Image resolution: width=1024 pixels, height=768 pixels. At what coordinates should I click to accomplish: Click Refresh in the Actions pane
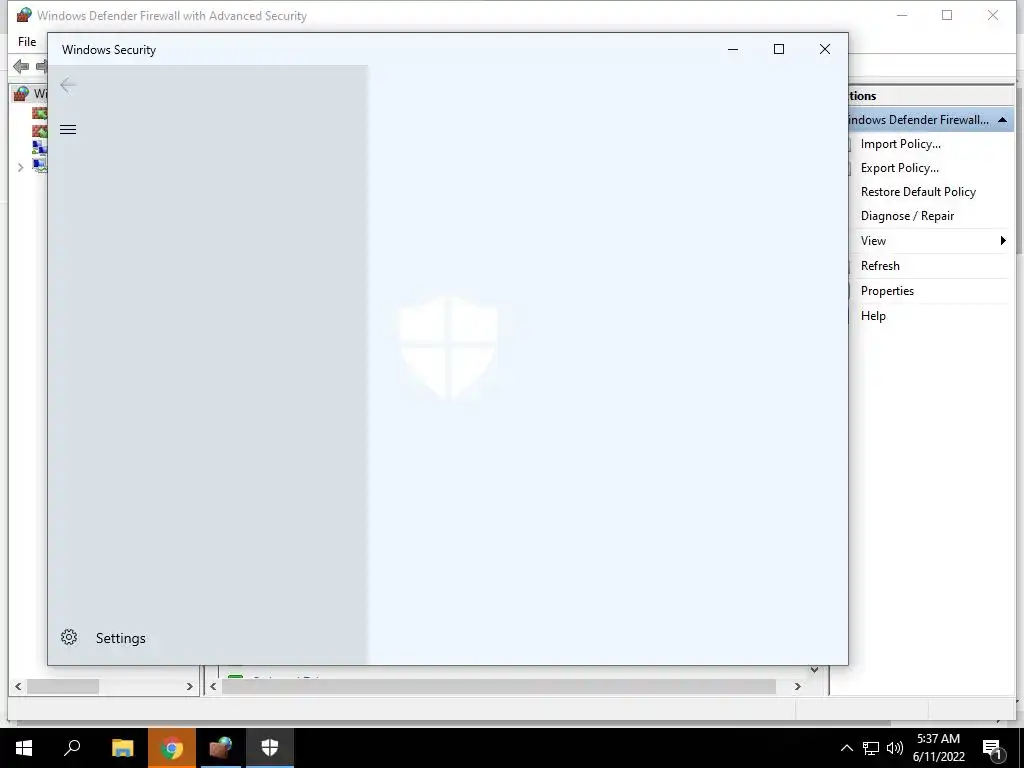tap(880, 265)
